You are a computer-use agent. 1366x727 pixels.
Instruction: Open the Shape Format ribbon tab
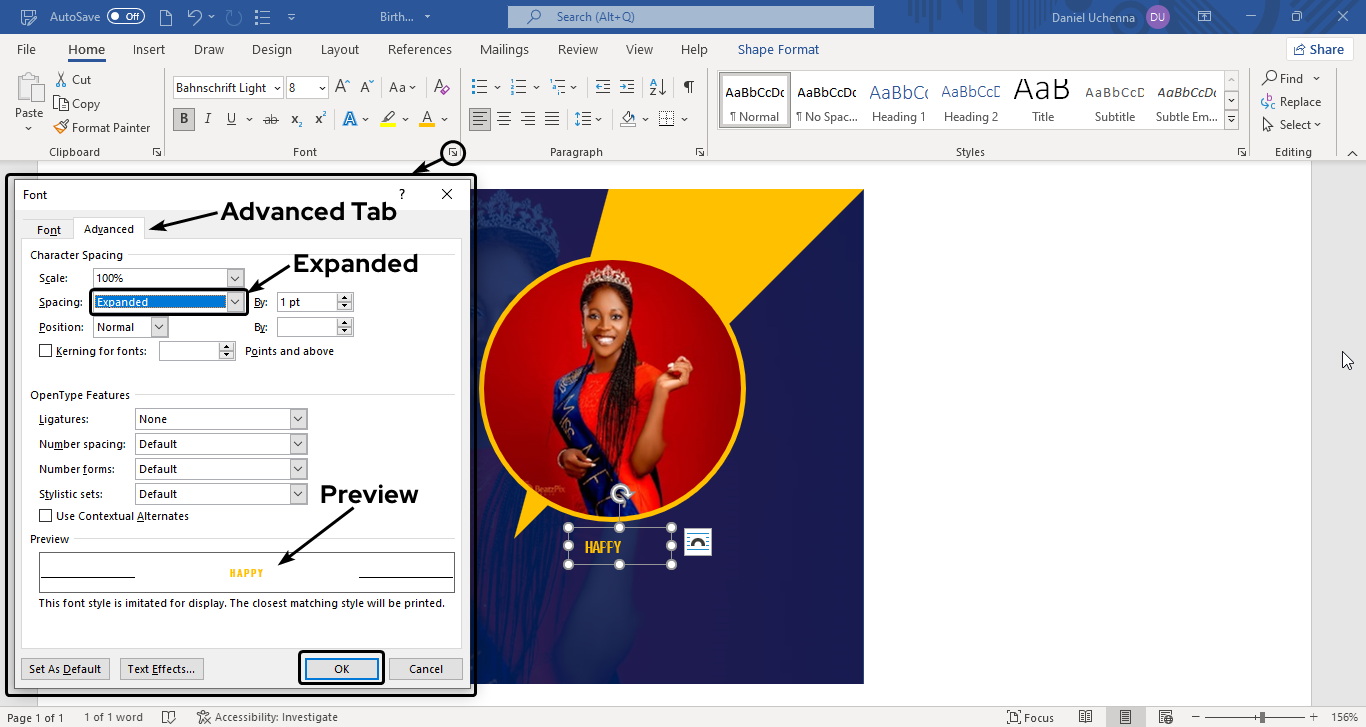tap(777, 50)
